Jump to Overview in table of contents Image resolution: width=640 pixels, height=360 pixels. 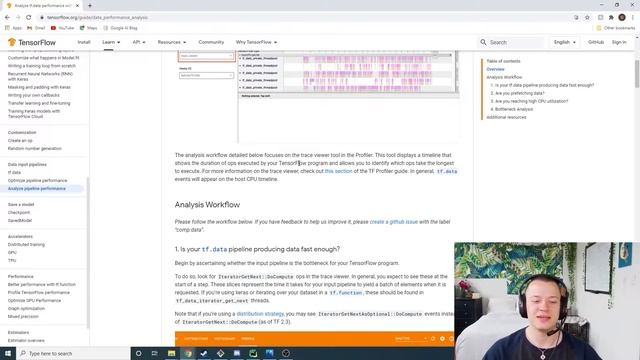tap(495, 69)
